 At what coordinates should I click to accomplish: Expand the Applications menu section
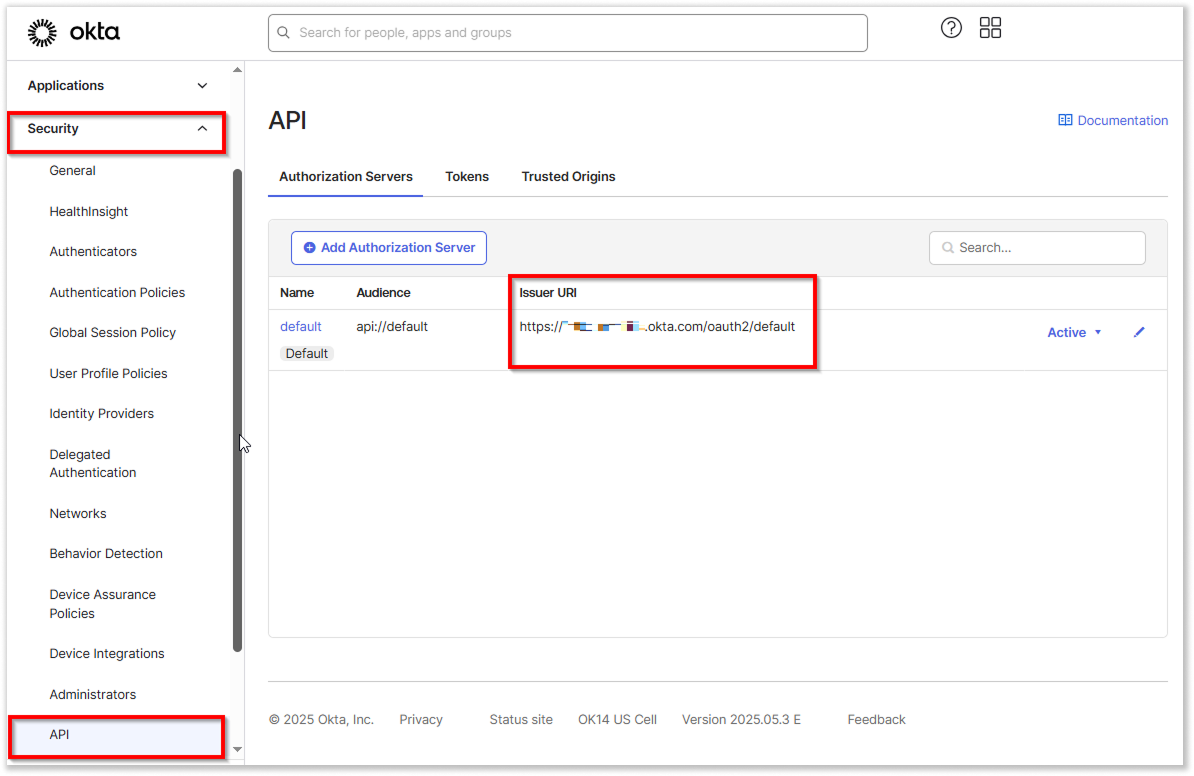(x=117, y=85)
